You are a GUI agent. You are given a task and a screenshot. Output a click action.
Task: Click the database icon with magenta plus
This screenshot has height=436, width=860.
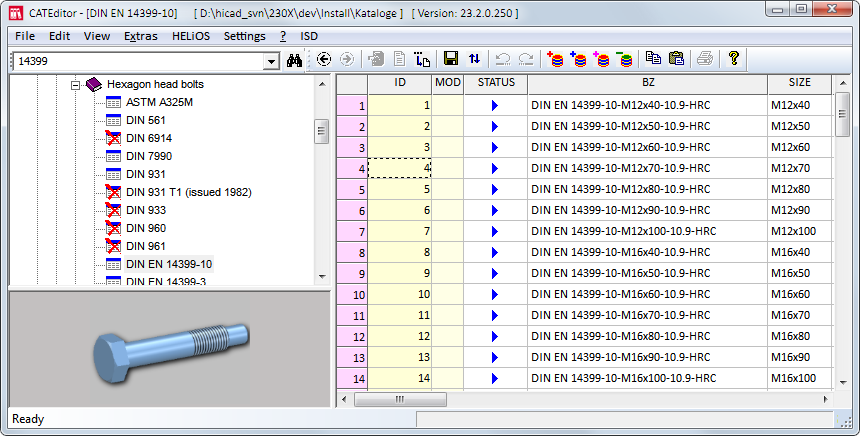tap(601, 59)
